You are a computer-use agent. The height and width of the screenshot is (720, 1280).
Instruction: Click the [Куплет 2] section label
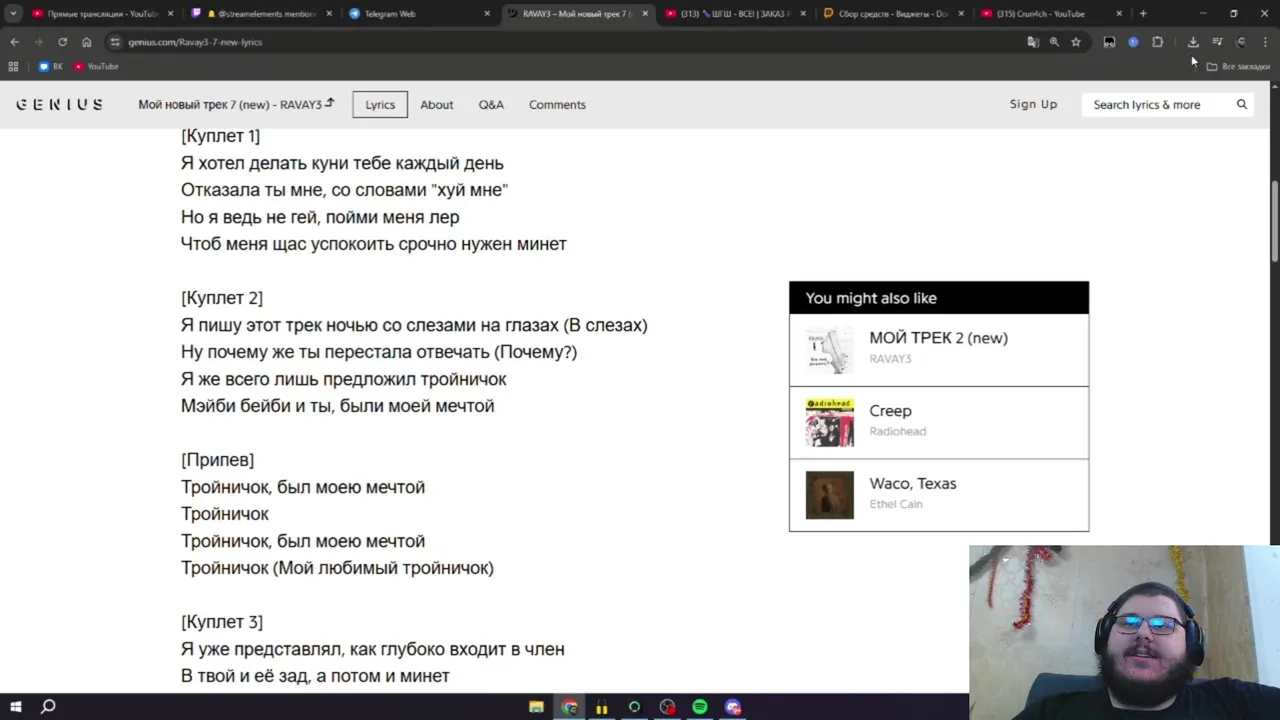(222, 298)
